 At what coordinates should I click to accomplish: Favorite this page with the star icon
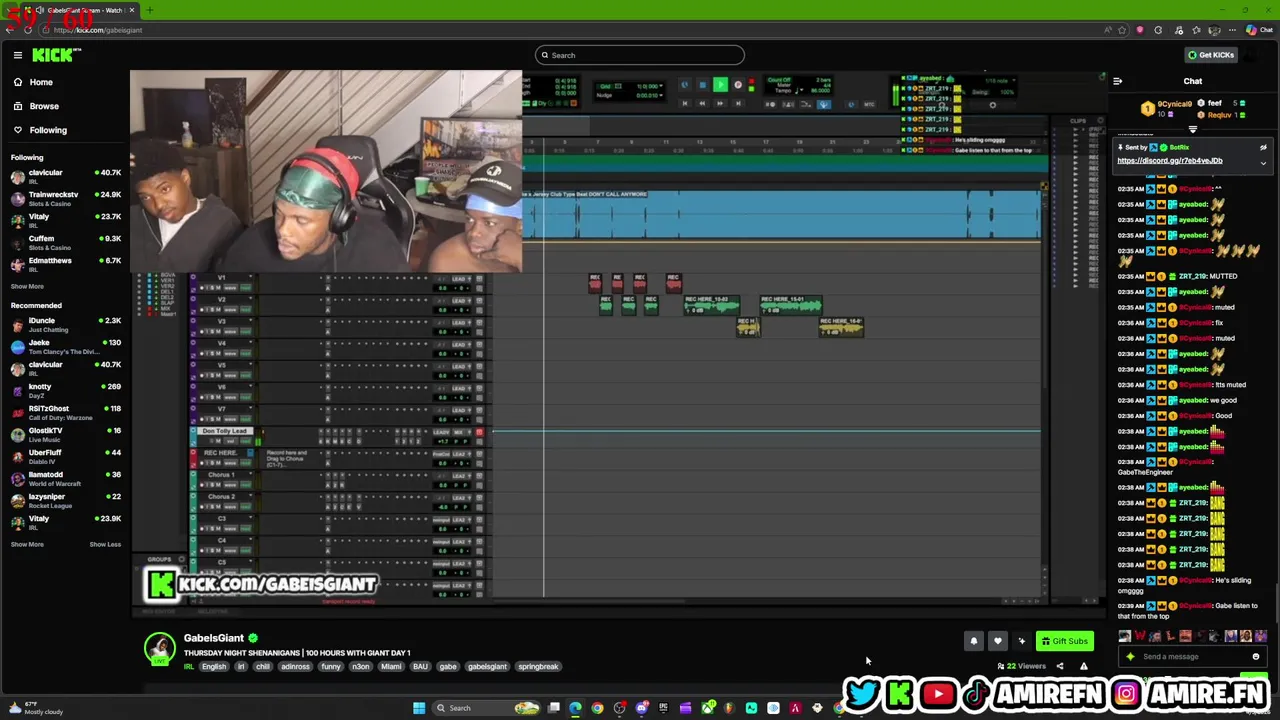coord(1121,30)
